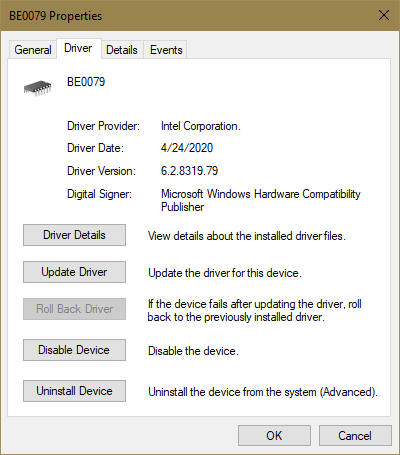Cancel the properties dialog
This screenshot has height=455, width=400.
pos(355,436)
